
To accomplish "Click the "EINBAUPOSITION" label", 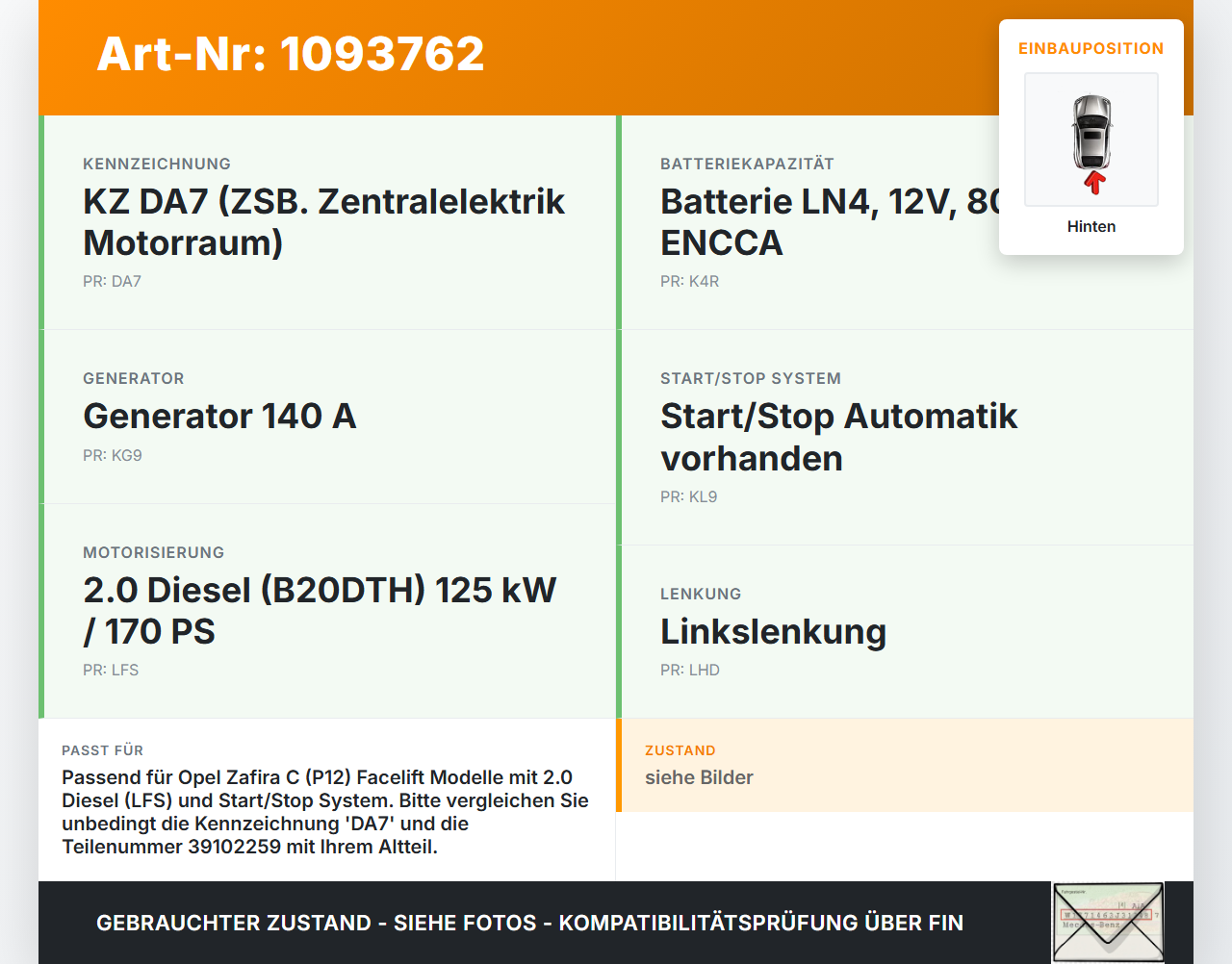I will (1091, 48).
